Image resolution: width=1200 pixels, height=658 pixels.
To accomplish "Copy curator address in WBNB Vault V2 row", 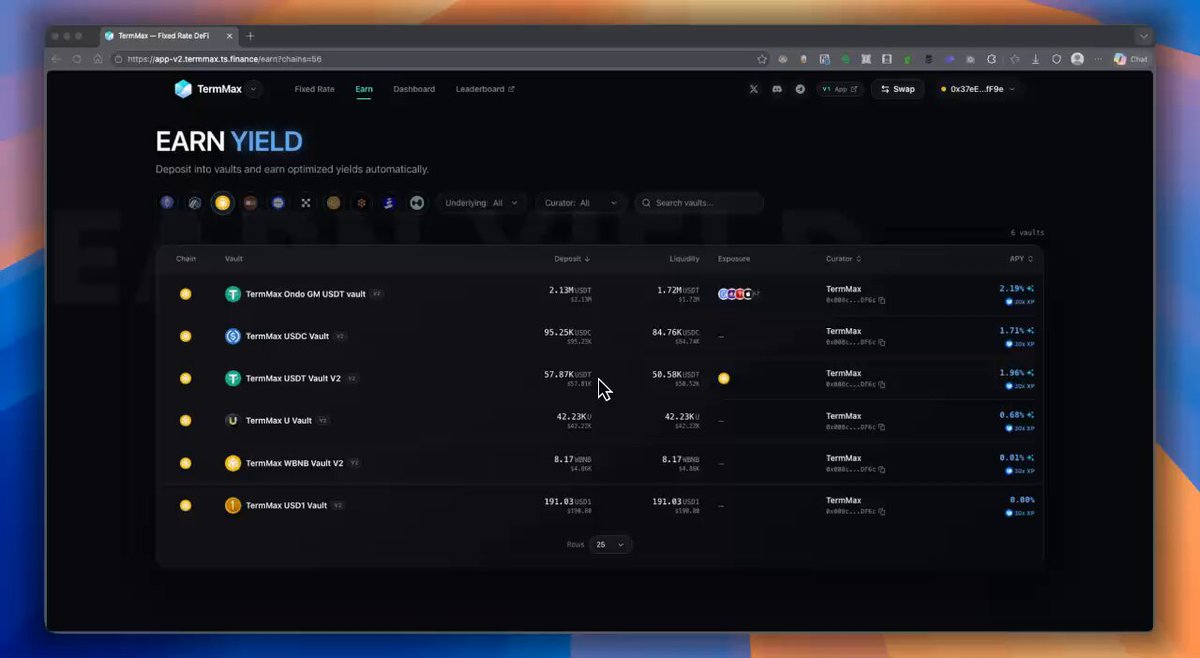I will pos(882,469).
